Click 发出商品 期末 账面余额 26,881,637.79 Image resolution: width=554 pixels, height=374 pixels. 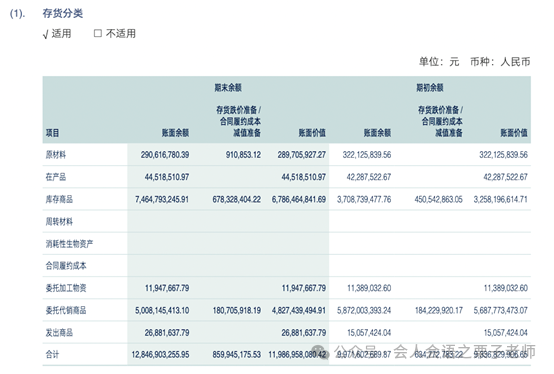167,332
